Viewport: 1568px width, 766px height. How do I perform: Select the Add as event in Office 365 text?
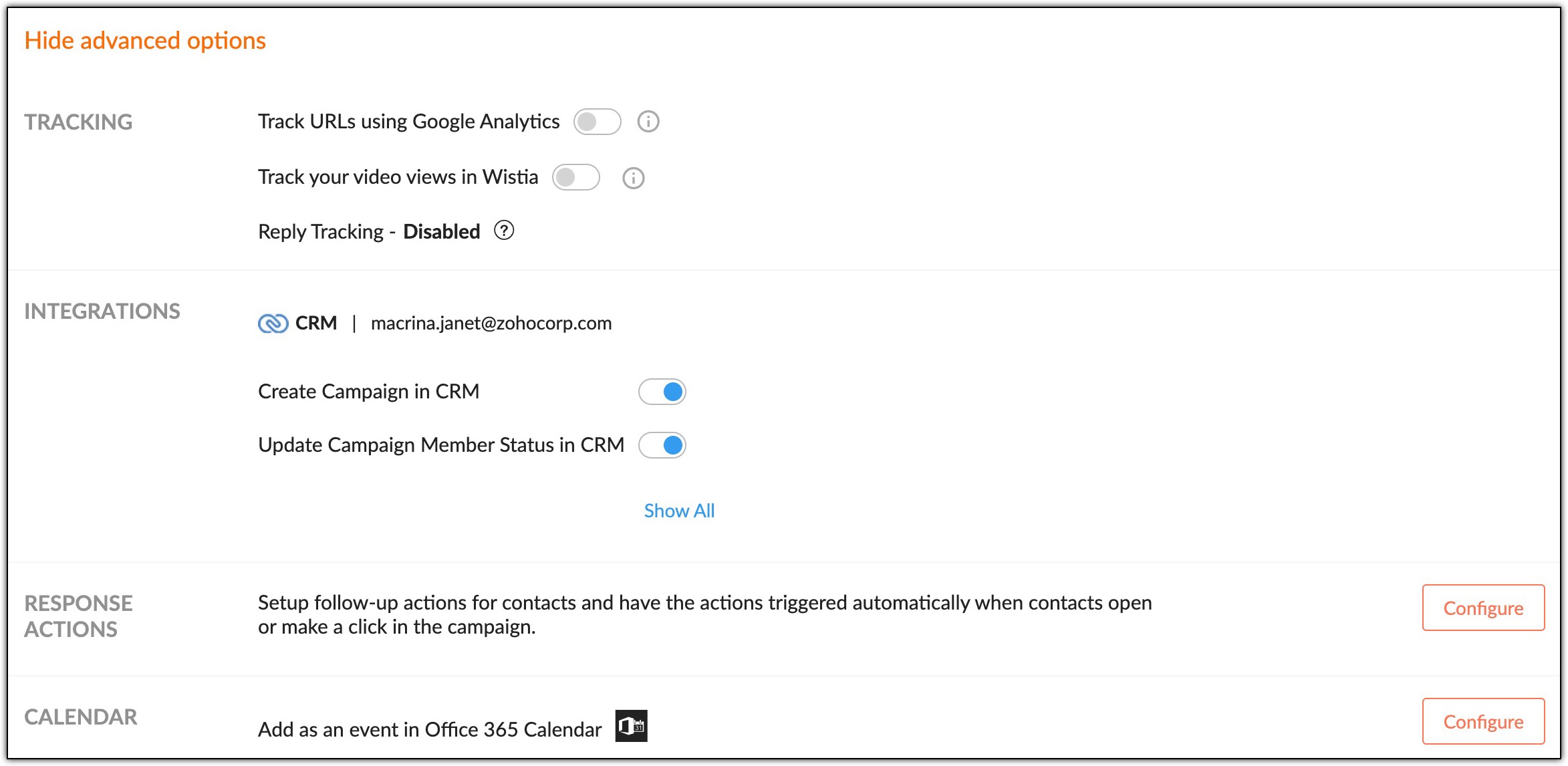(x=429, y=729)
